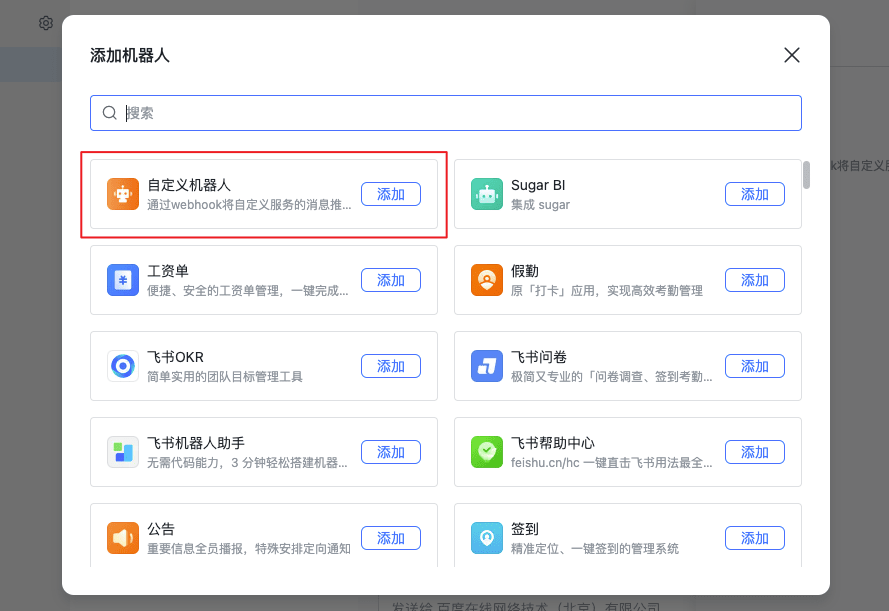Add the 飞书机器人助手 bot
Image resolution: width=889 pixels, height=611 pixels.
391,452
